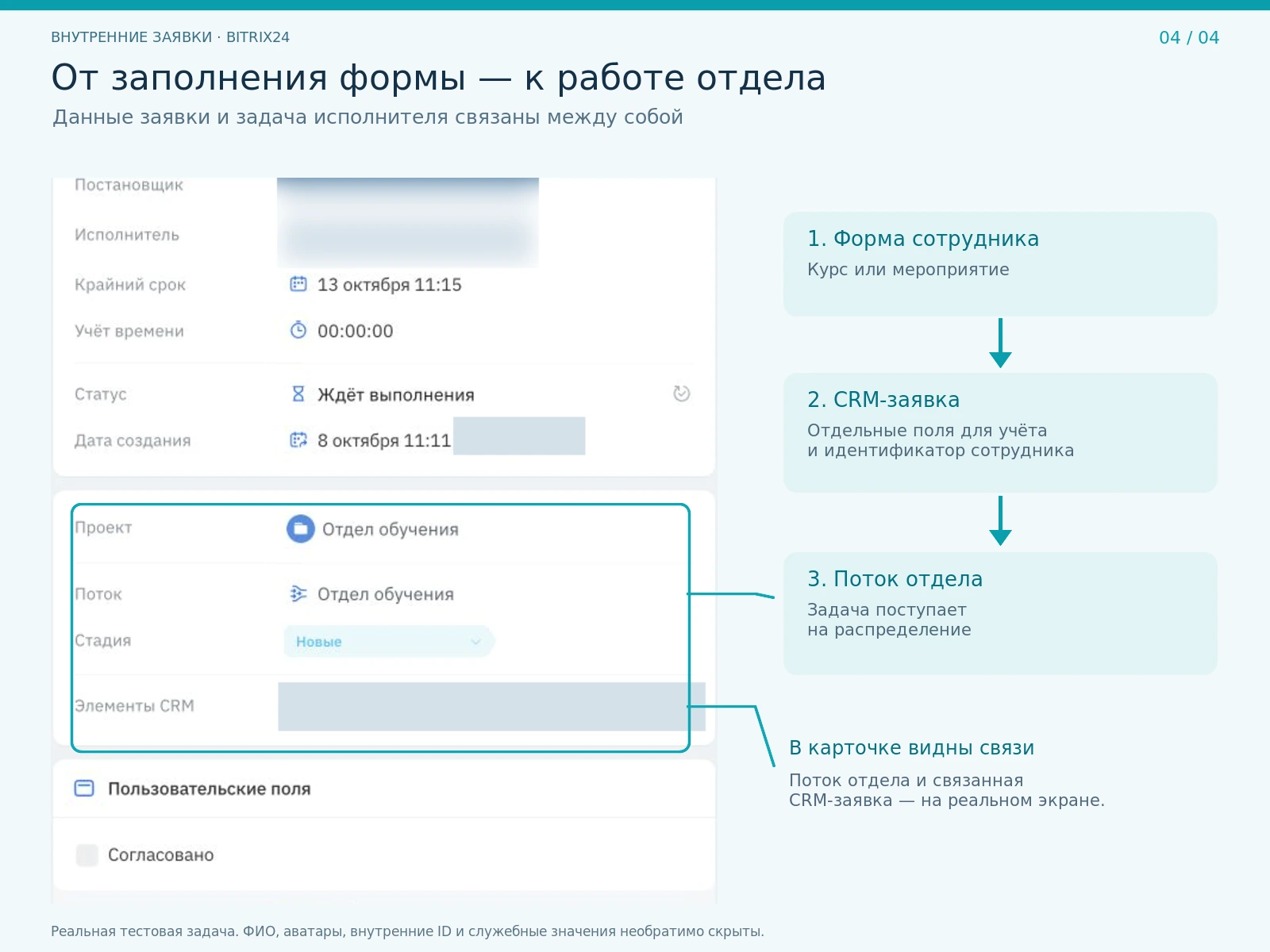Click the slide counter 04 / 04
This screenshot has width=1270, height=952.
click(1189, 37)
